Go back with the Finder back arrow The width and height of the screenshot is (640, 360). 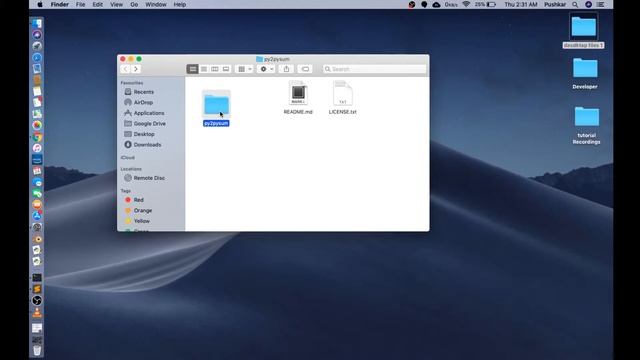click(125, 69)
